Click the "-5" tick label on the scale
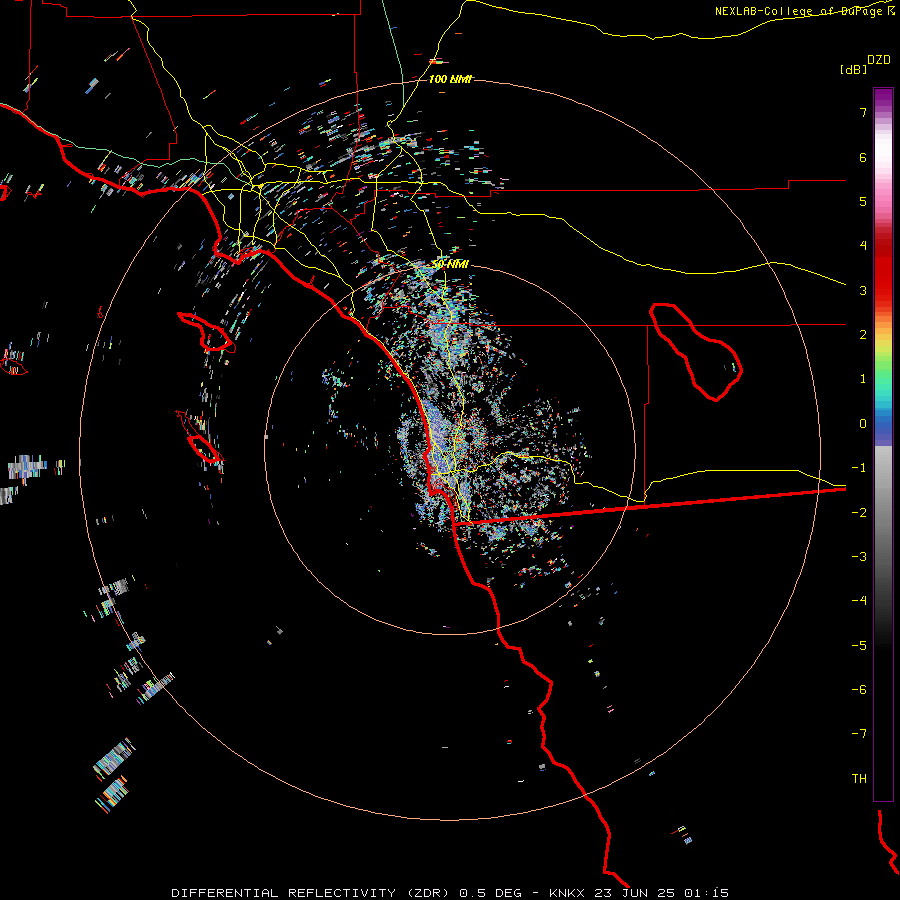The image size is (900, 900). click(859, 646)
